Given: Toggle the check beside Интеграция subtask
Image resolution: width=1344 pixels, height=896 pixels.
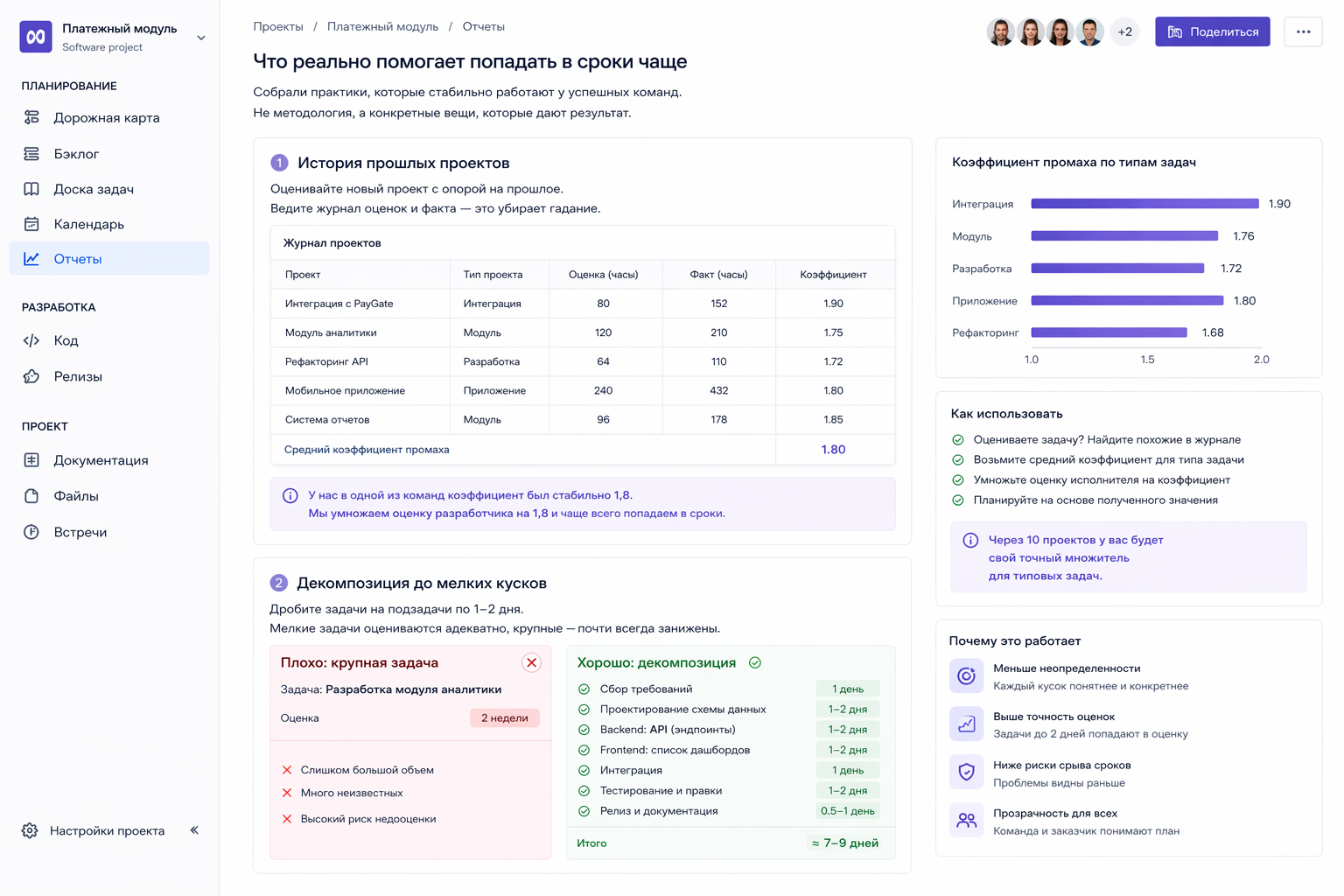Looking at the screenshot, I should [584, 771].
